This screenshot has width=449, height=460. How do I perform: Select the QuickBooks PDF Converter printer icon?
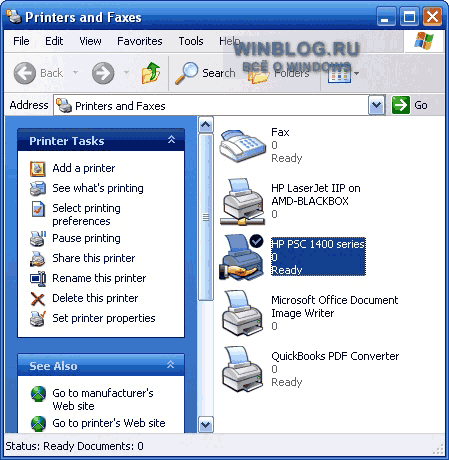(243, 369)
